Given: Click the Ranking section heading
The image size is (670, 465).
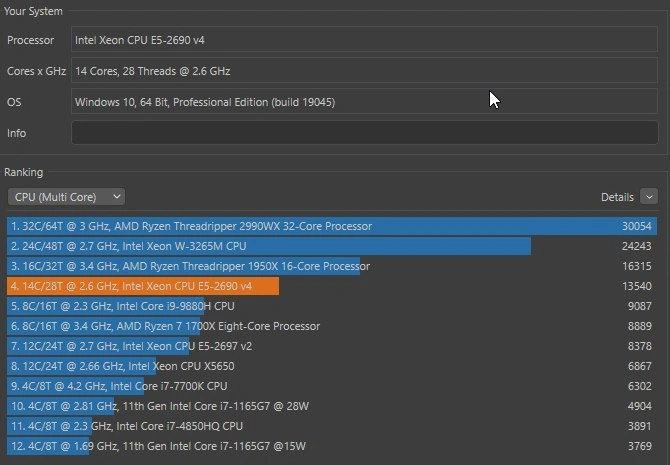Looking at the screenshot, I should 24,172.
